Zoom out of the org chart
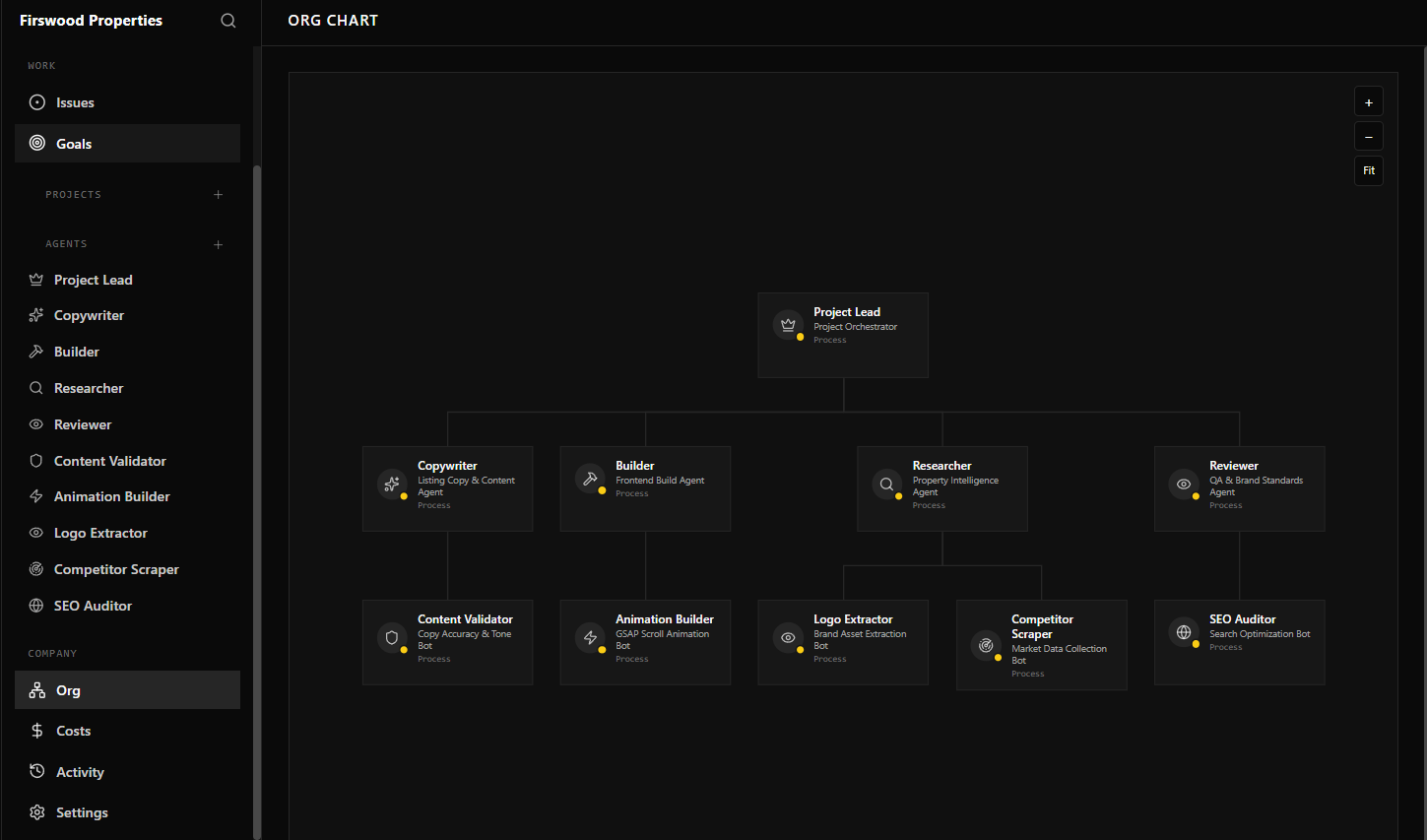This screenshot has width=1427, height=840. point(1368,137)
